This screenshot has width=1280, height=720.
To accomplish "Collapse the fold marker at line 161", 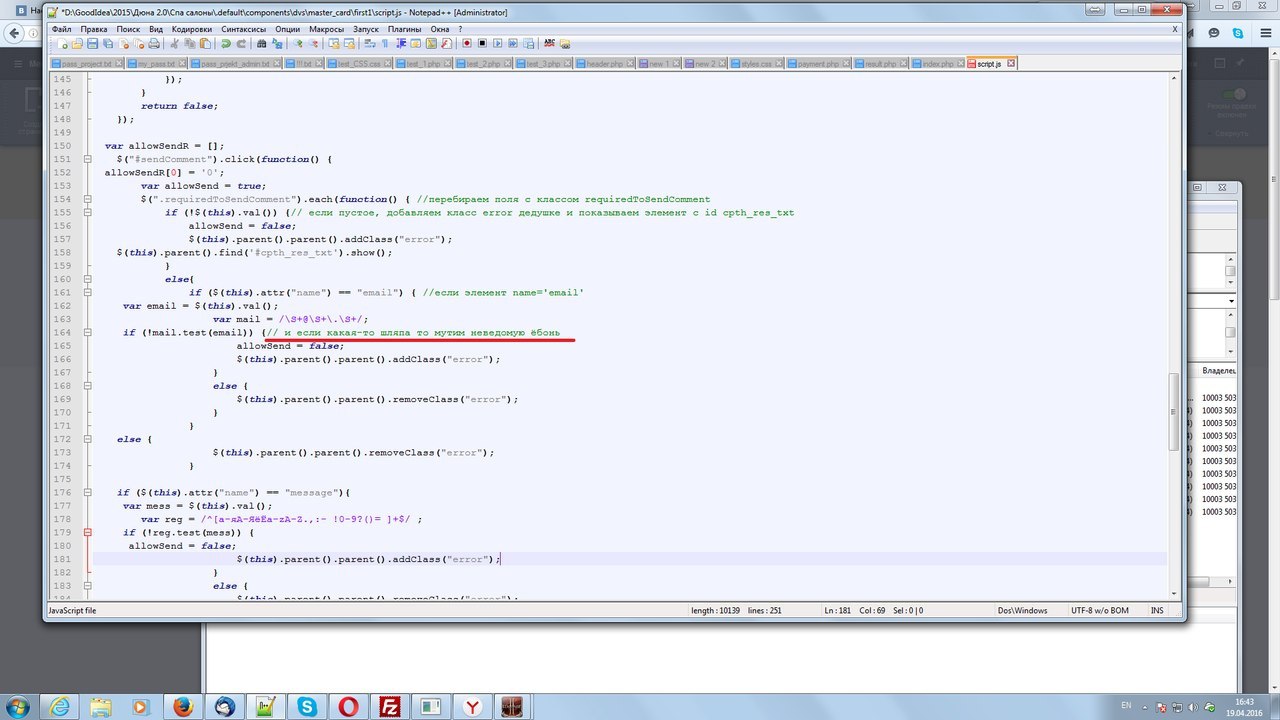I will pos(87,293).
